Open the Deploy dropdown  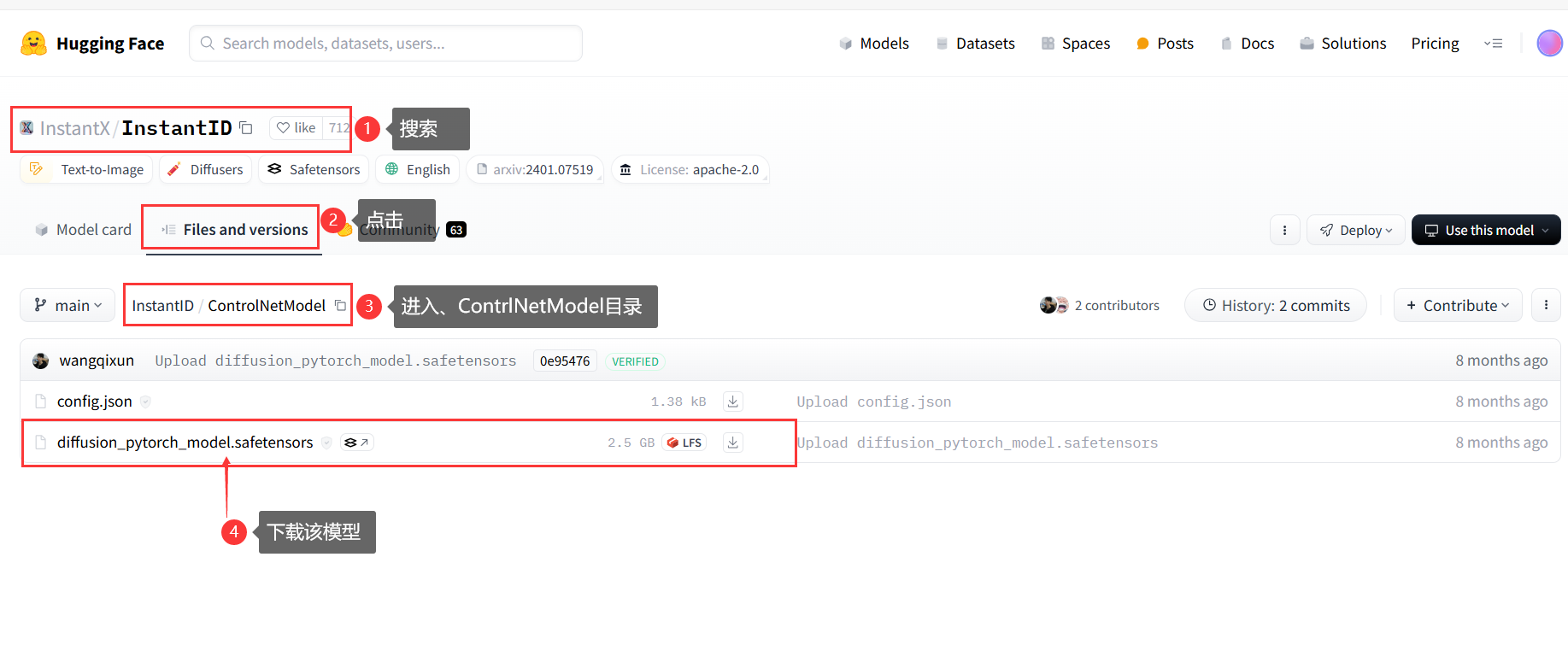[x=1355, y=230]
